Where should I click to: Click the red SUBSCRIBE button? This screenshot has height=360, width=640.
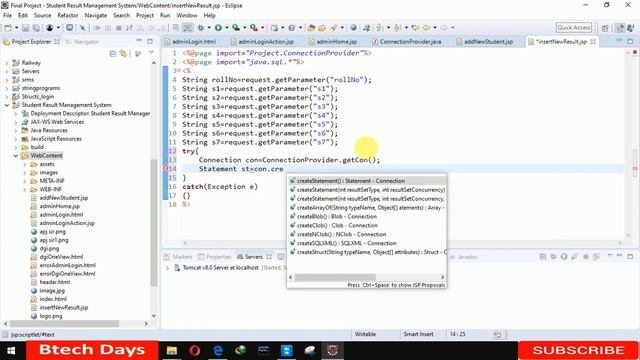point(578,350)
